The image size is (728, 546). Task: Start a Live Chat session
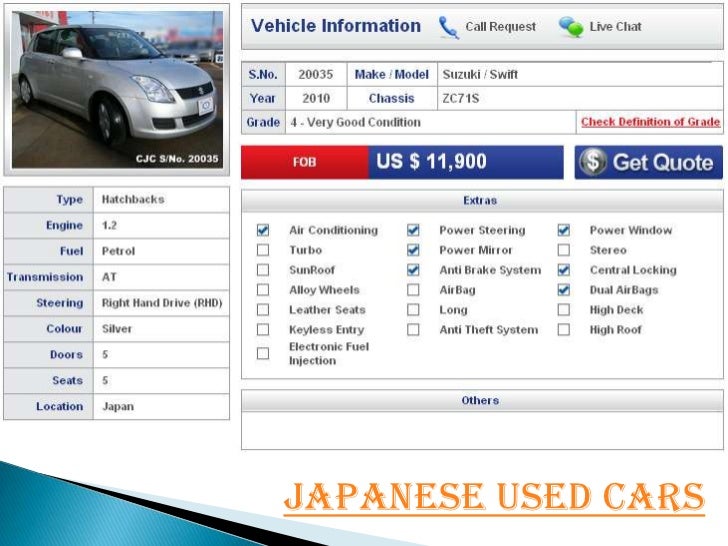(615, 27)
